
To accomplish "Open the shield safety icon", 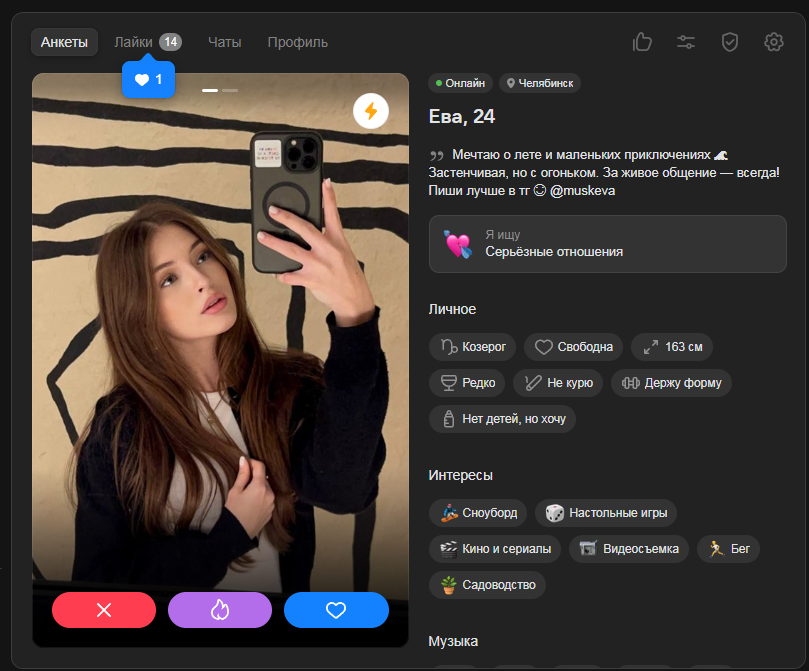I will [730, 42].
